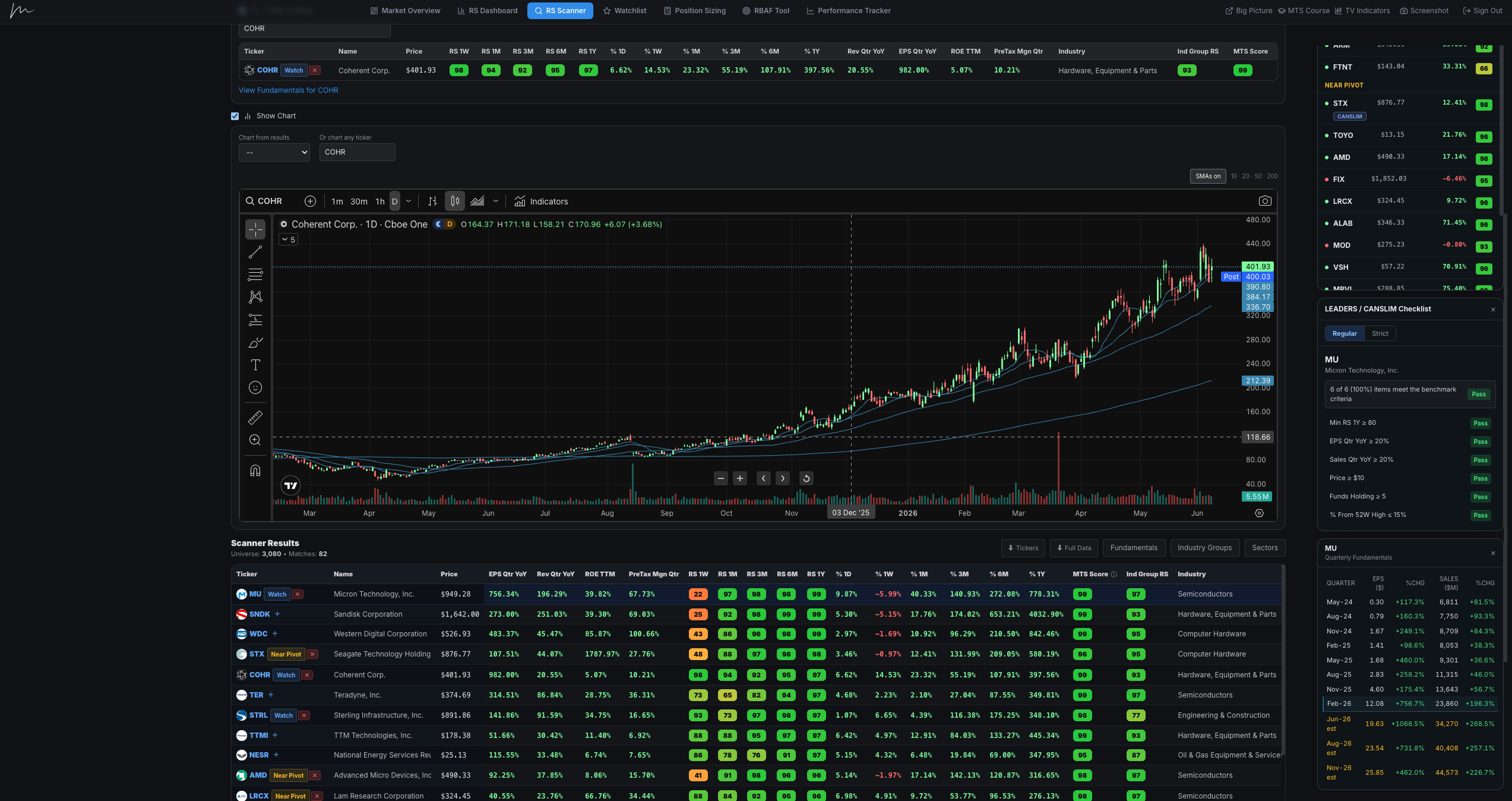Zoom out chart with minus button

720,479
